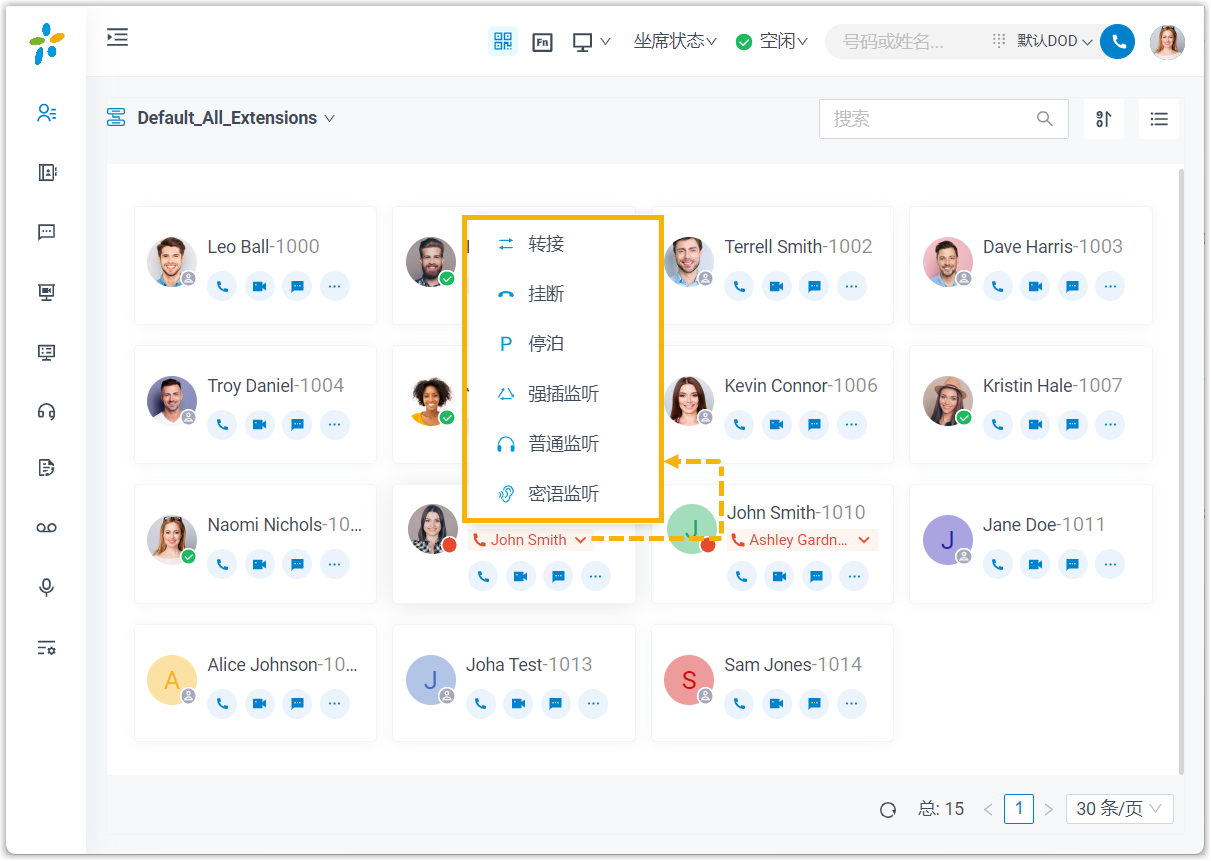Click the refresh icon beside total count
Viewport: 1211px width, 861px height.
coord(888,809)
